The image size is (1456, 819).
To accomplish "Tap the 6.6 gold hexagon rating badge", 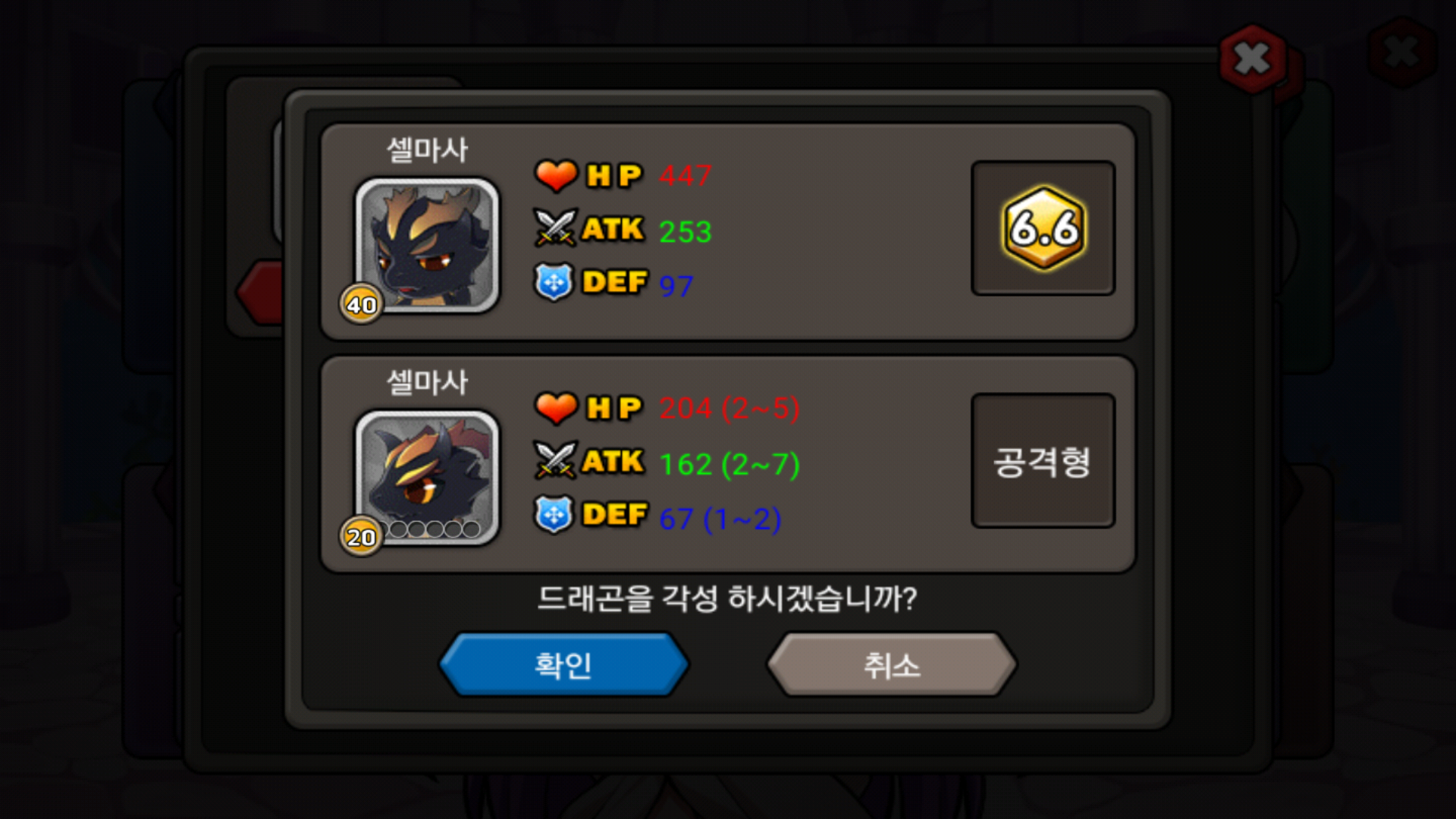I will (x=1043, y=227).
